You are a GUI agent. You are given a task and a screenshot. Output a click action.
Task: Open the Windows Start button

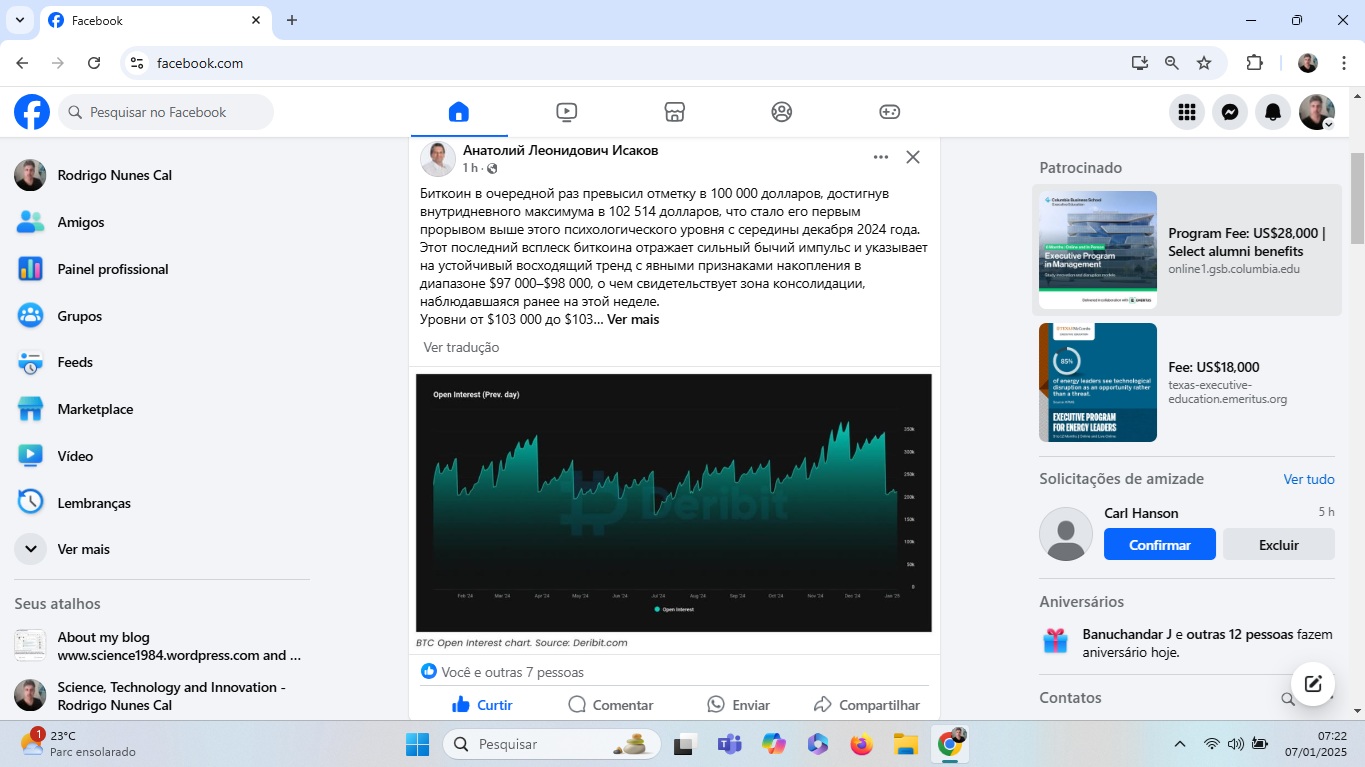coord(417,744)
